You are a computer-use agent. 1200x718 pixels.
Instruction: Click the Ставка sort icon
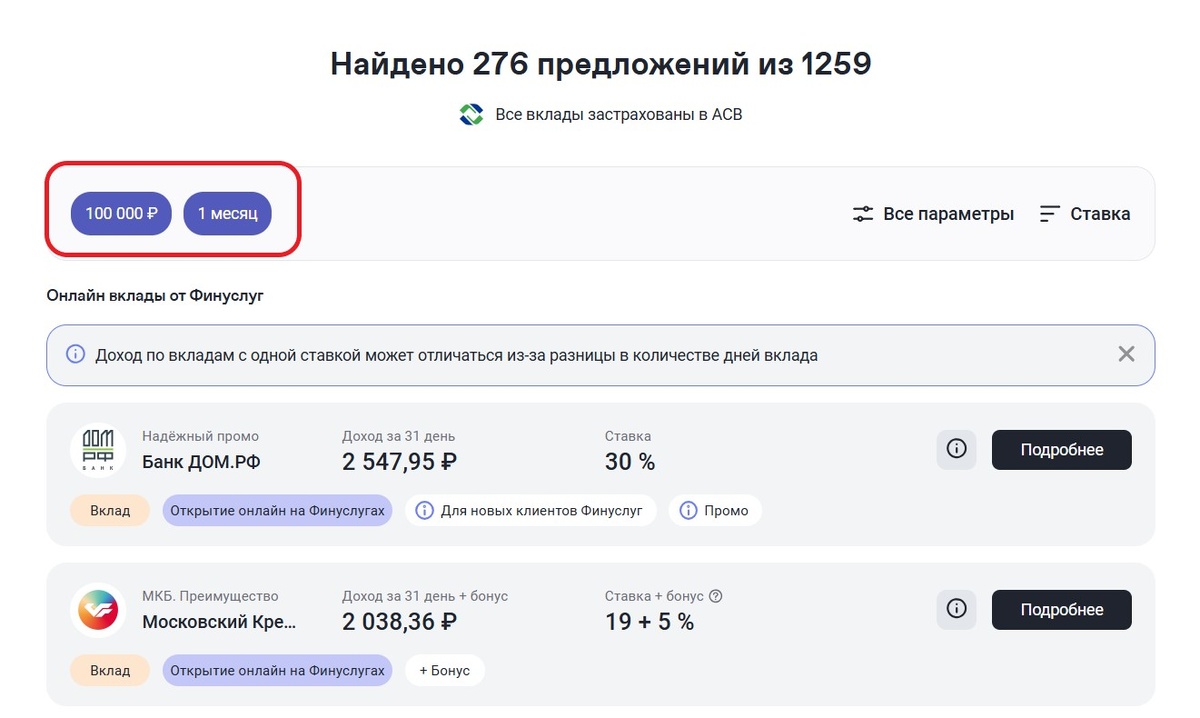[1048, 213]
